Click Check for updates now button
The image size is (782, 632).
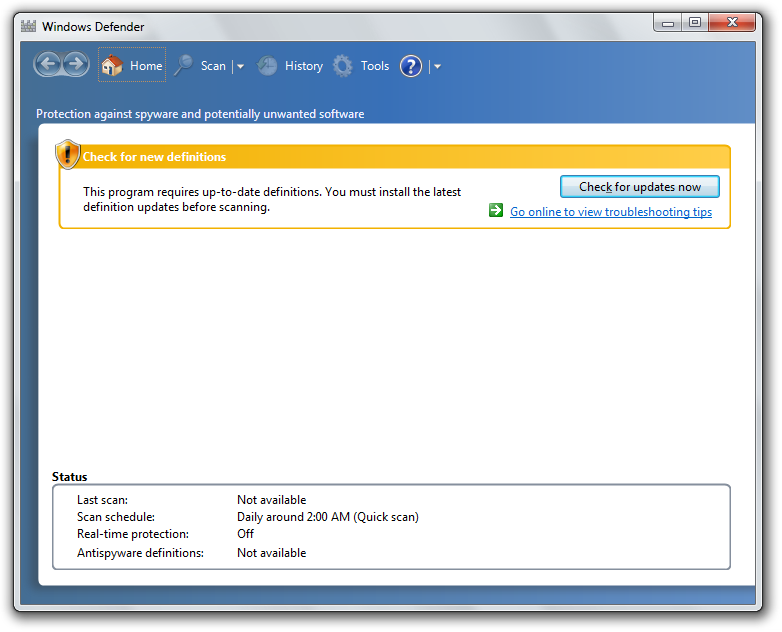pyautogui.click(x=639, y=187)
